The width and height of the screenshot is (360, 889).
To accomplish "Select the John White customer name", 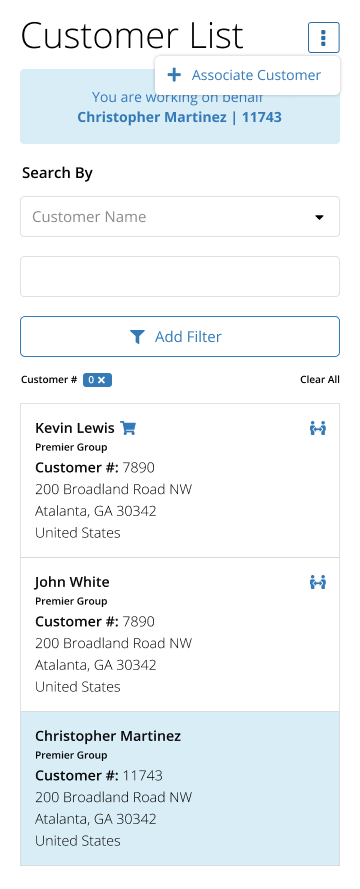I will point(72,582).
